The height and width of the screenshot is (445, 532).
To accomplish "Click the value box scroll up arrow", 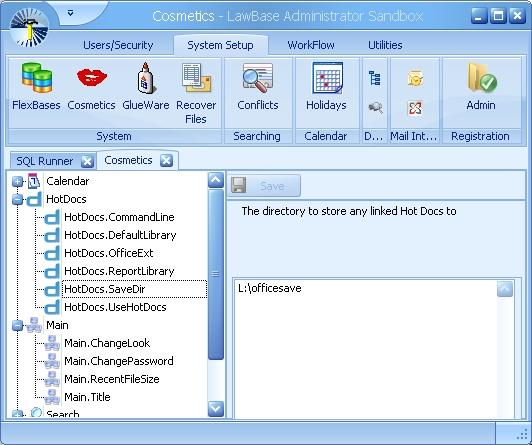I will point(505,289).
